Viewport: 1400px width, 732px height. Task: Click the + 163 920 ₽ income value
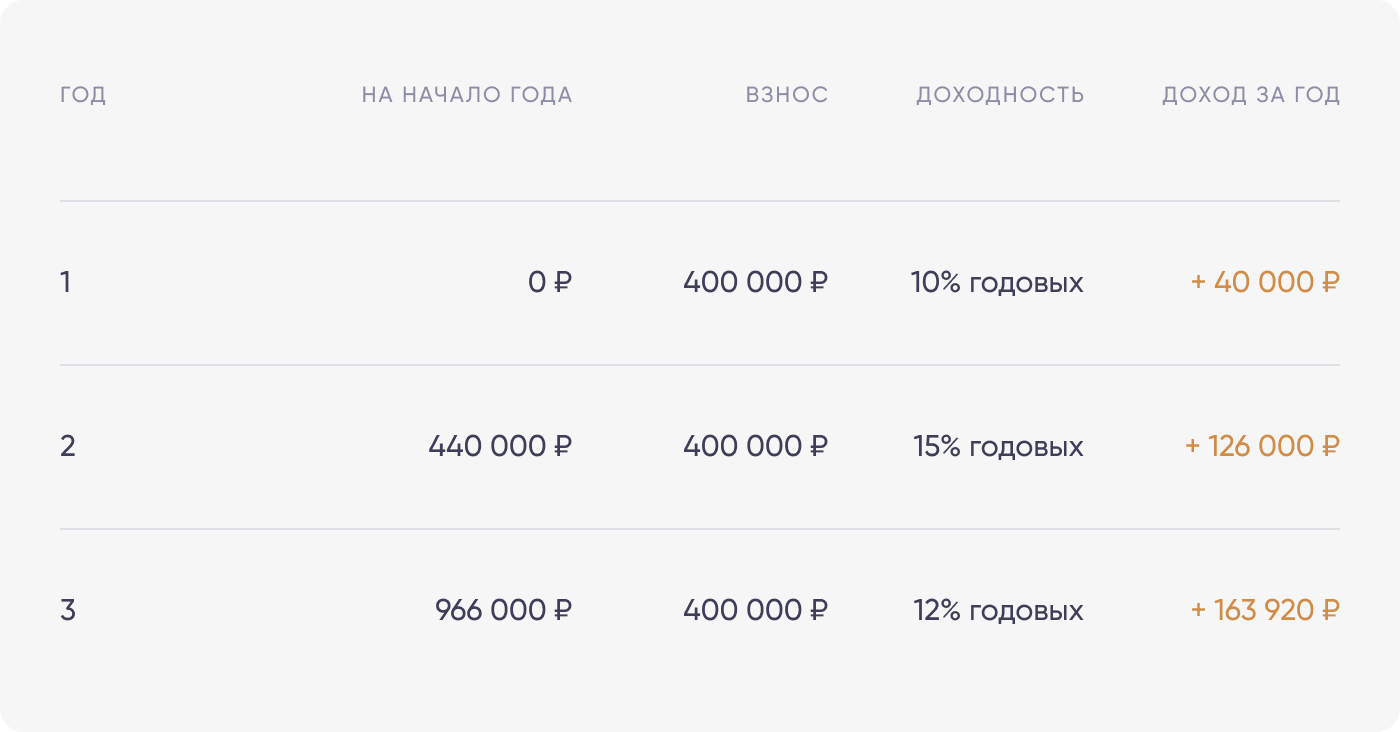pos(1265,610)
